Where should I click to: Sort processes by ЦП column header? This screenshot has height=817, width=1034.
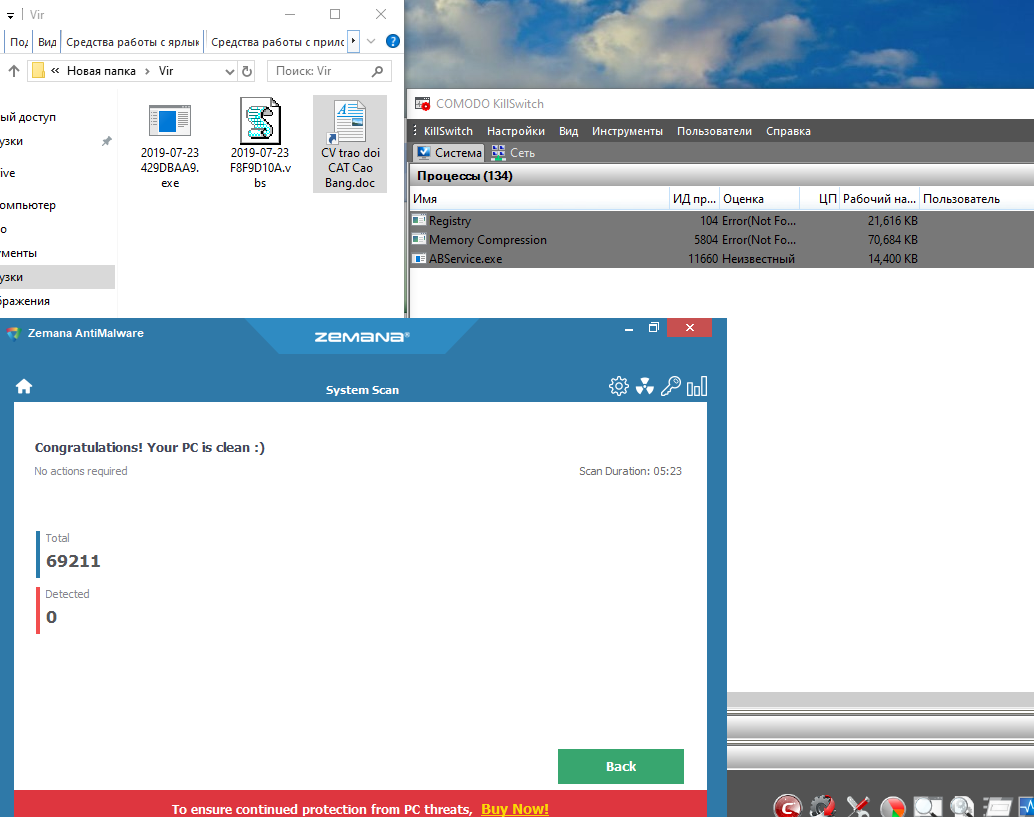click(820, 198)
